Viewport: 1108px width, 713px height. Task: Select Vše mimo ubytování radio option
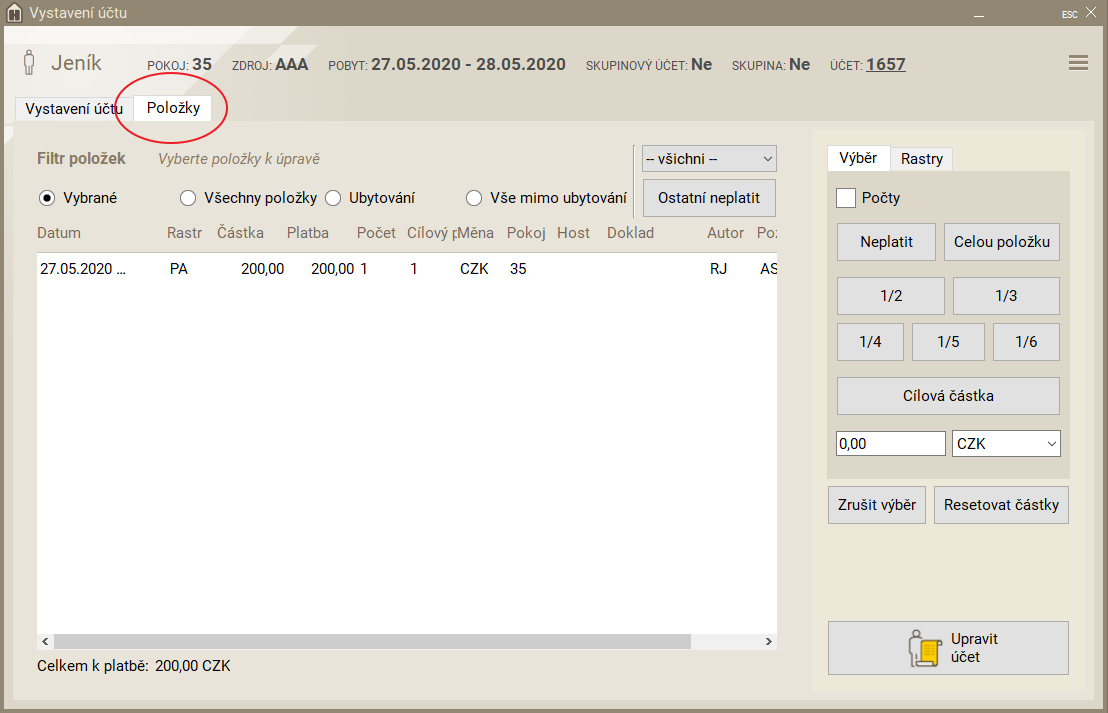[474, 198]
